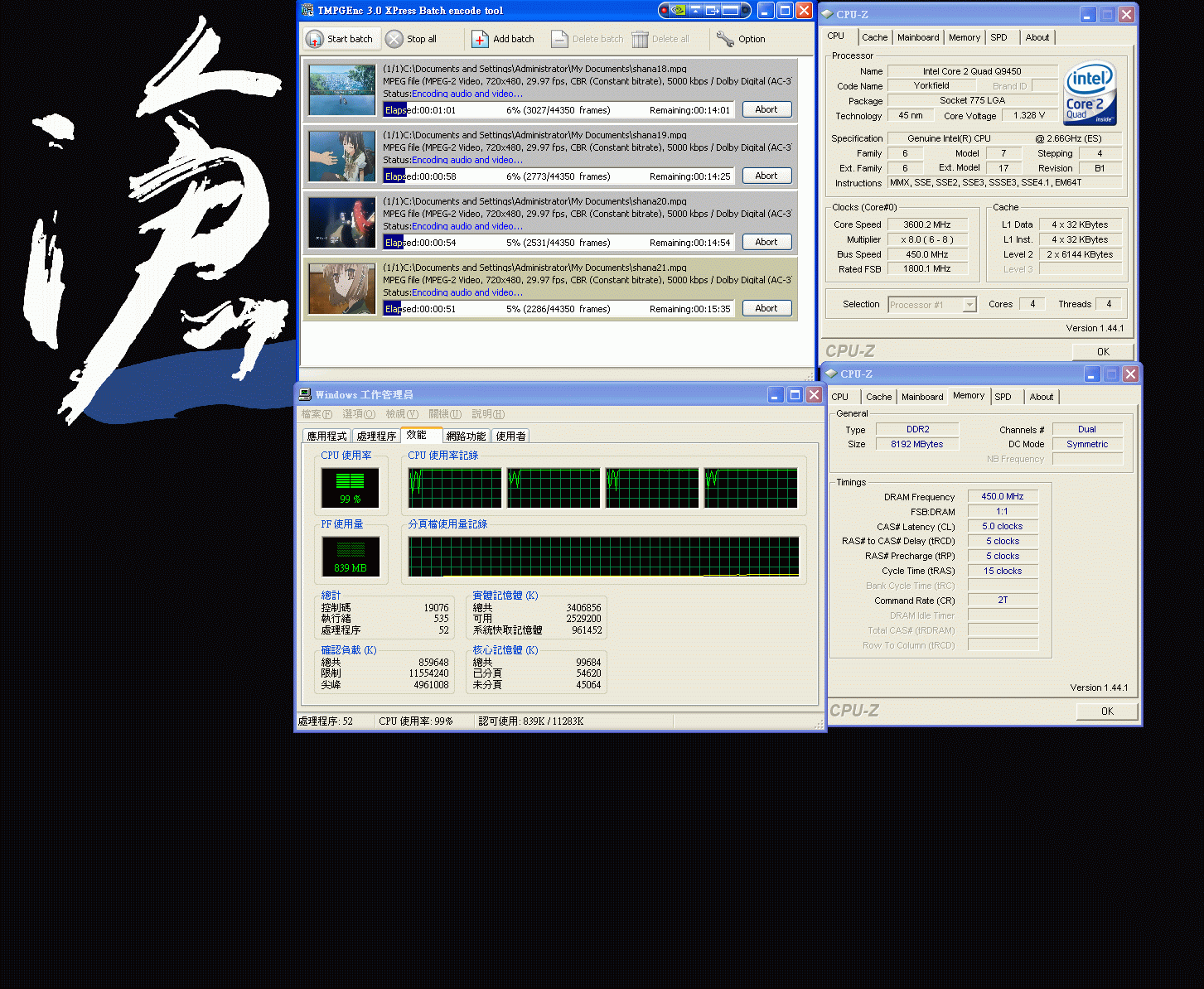Select the shana18.mpg thumbnail
Viewport: 1204px width, 989px height.
[x=342, y=90]
